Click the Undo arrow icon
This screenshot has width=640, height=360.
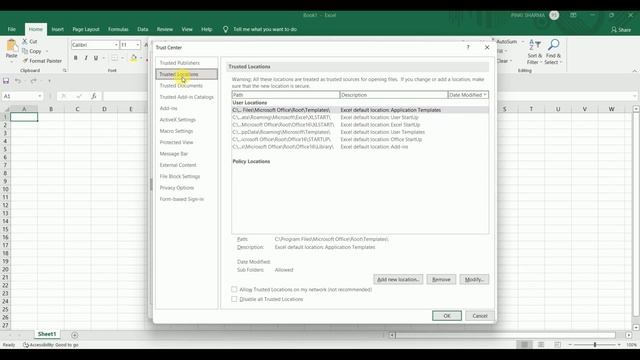pyautogui.click(x=18, y=81)
